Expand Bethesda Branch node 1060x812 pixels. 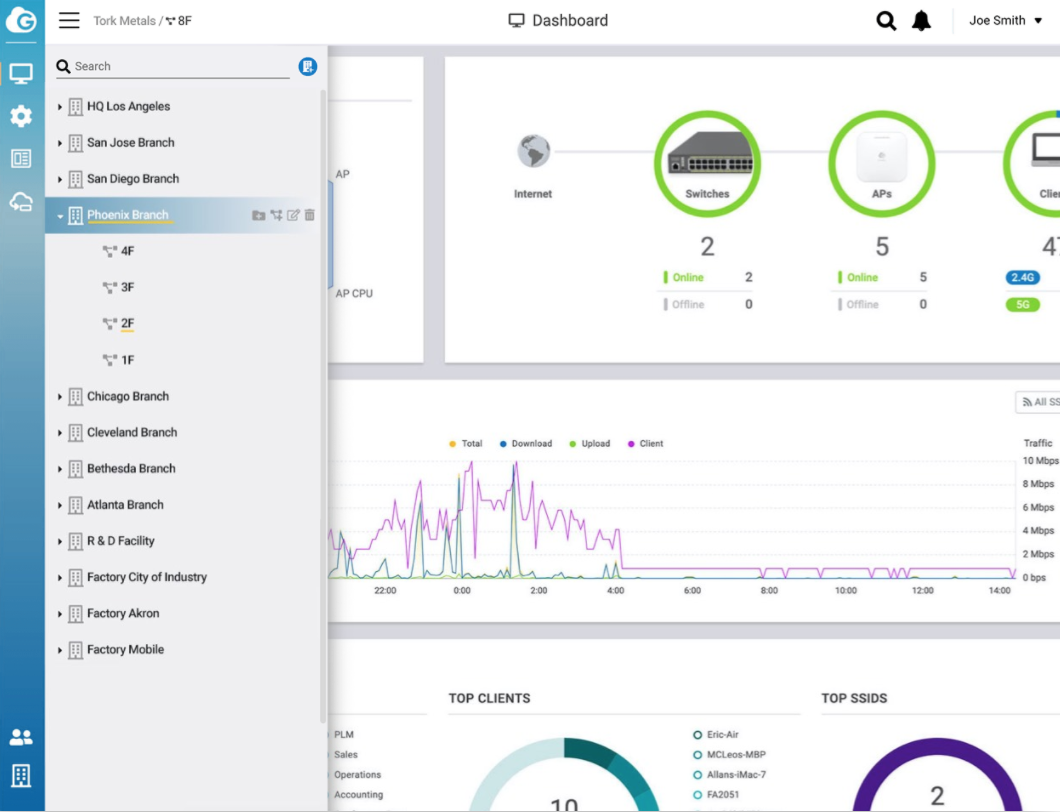59,469
